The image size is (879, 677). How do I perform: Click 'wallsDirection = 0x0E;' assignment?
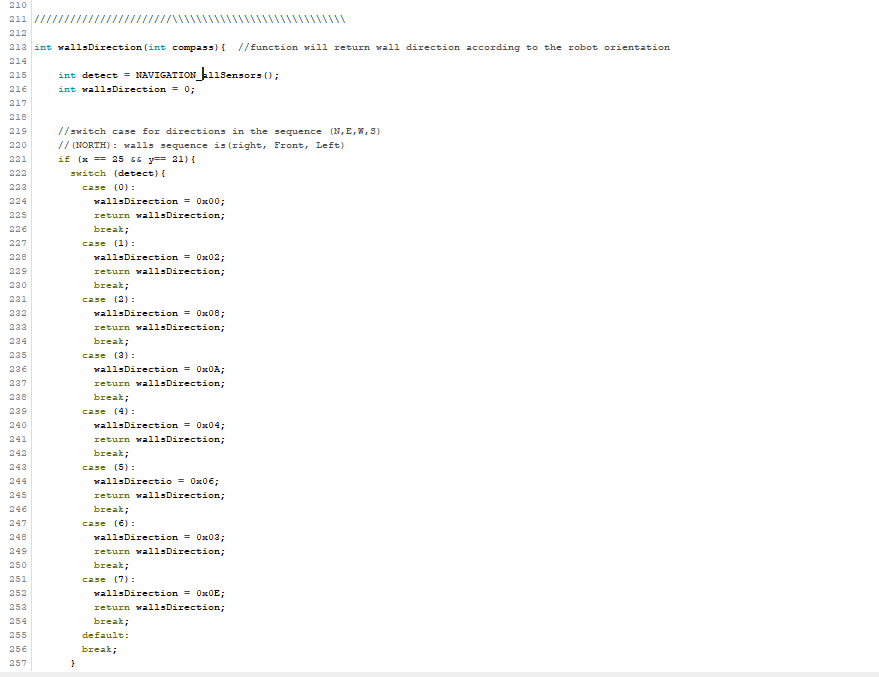point(159,594)
